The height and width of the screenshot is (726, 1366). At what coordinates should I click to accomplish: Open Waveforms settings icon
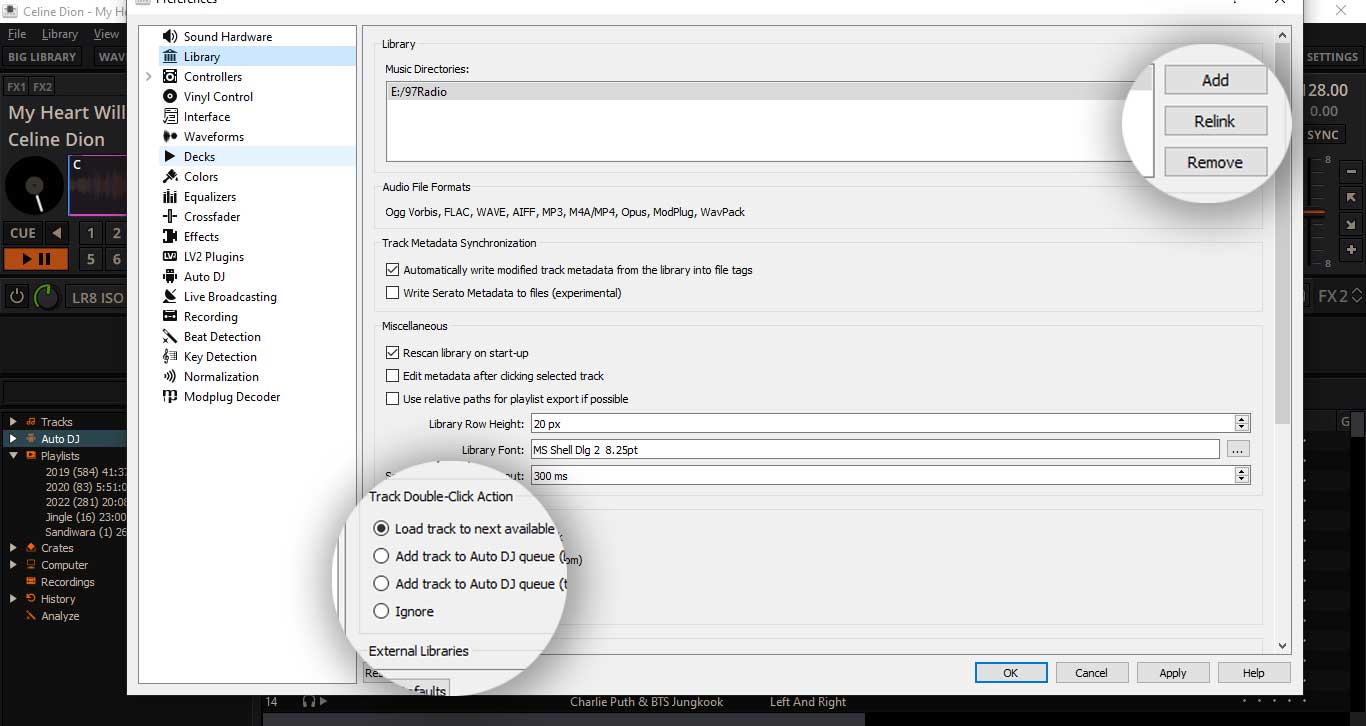pos(170,137)
